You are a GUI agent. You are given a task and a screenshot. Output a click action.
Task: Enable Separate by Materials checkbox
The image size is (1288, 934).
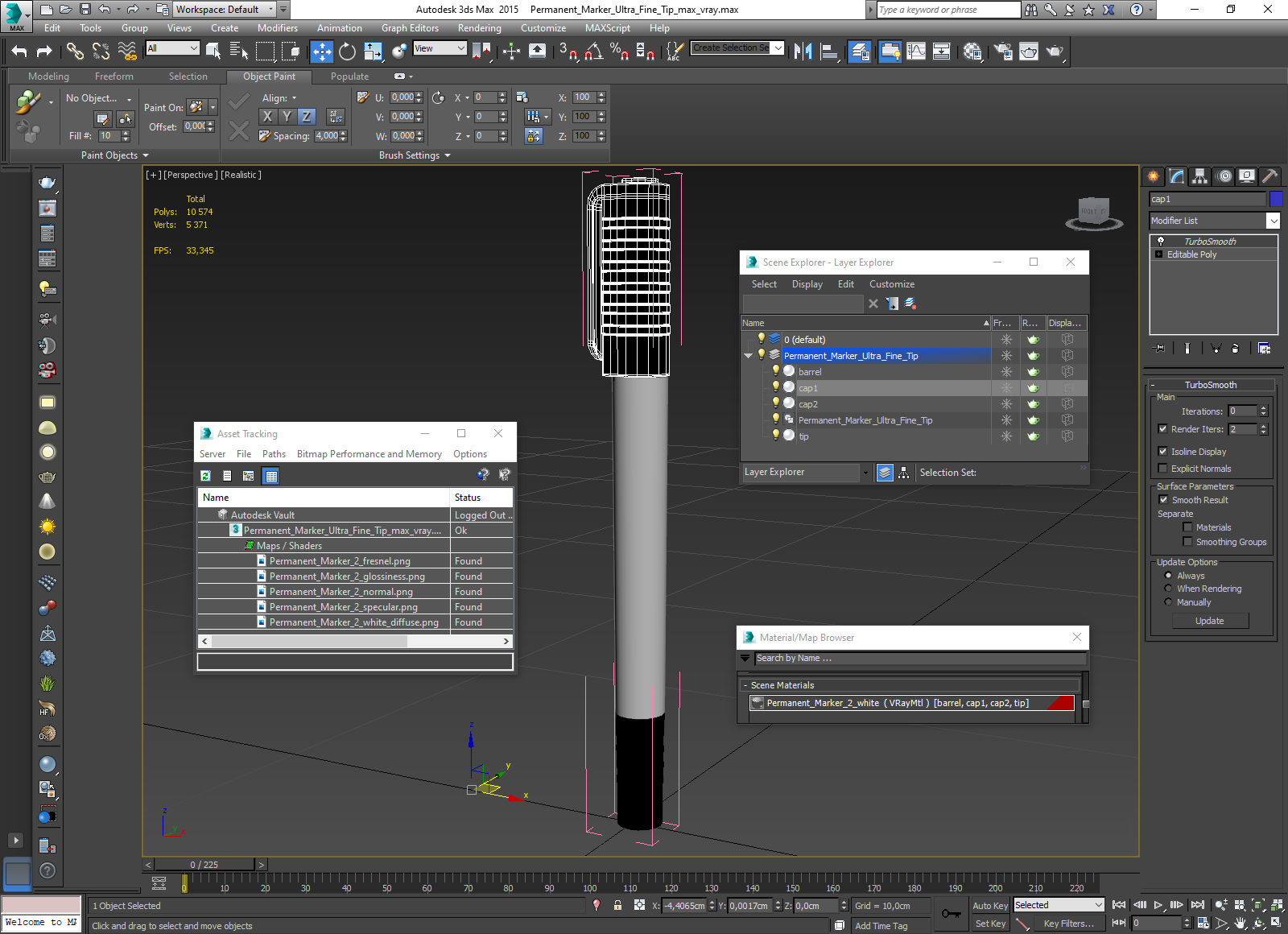click(x=1187, y=527)
